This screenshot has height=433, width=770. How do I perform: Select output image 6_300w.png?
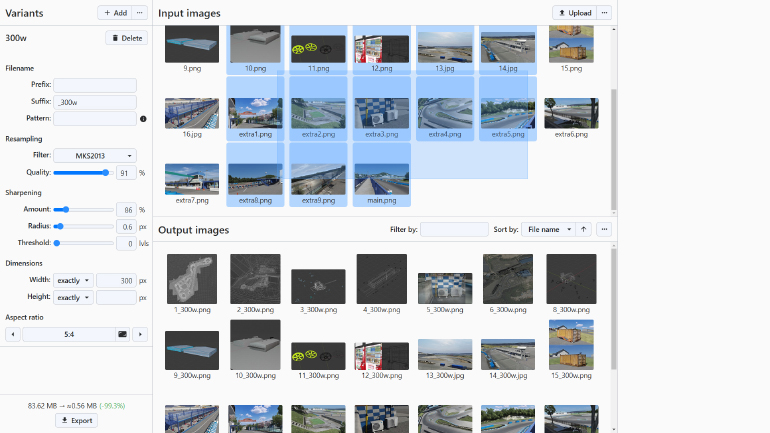tap(508, 284)
